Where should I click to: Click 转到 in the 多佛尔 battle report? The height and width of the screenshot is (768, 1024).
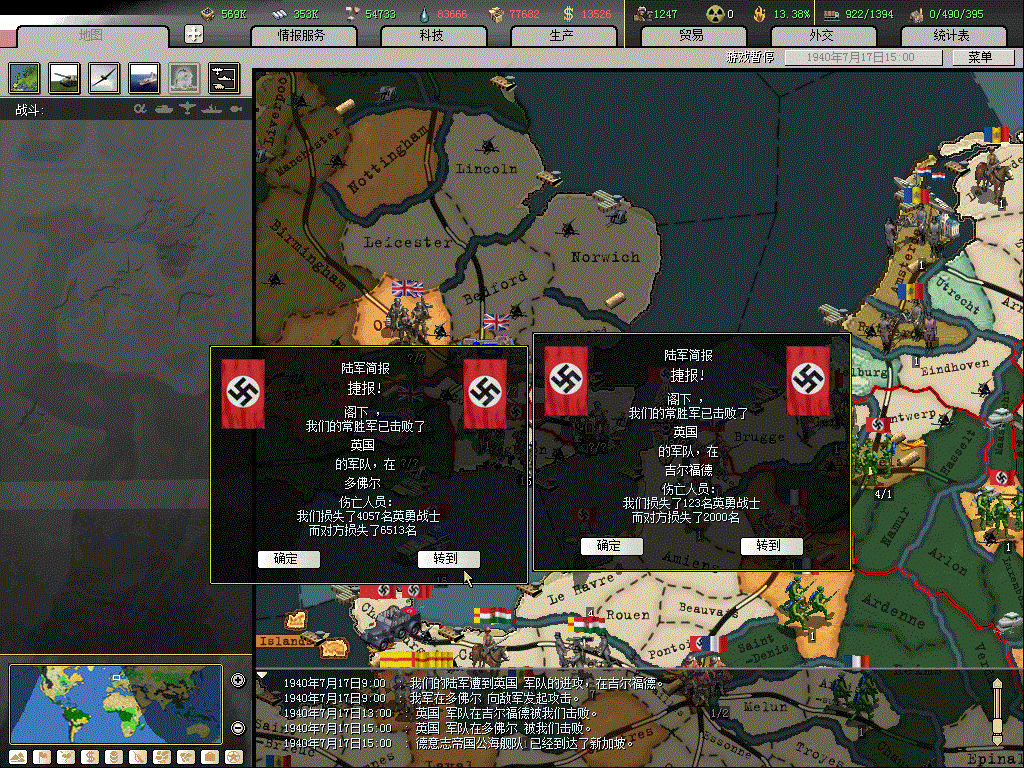click(448, 559)
